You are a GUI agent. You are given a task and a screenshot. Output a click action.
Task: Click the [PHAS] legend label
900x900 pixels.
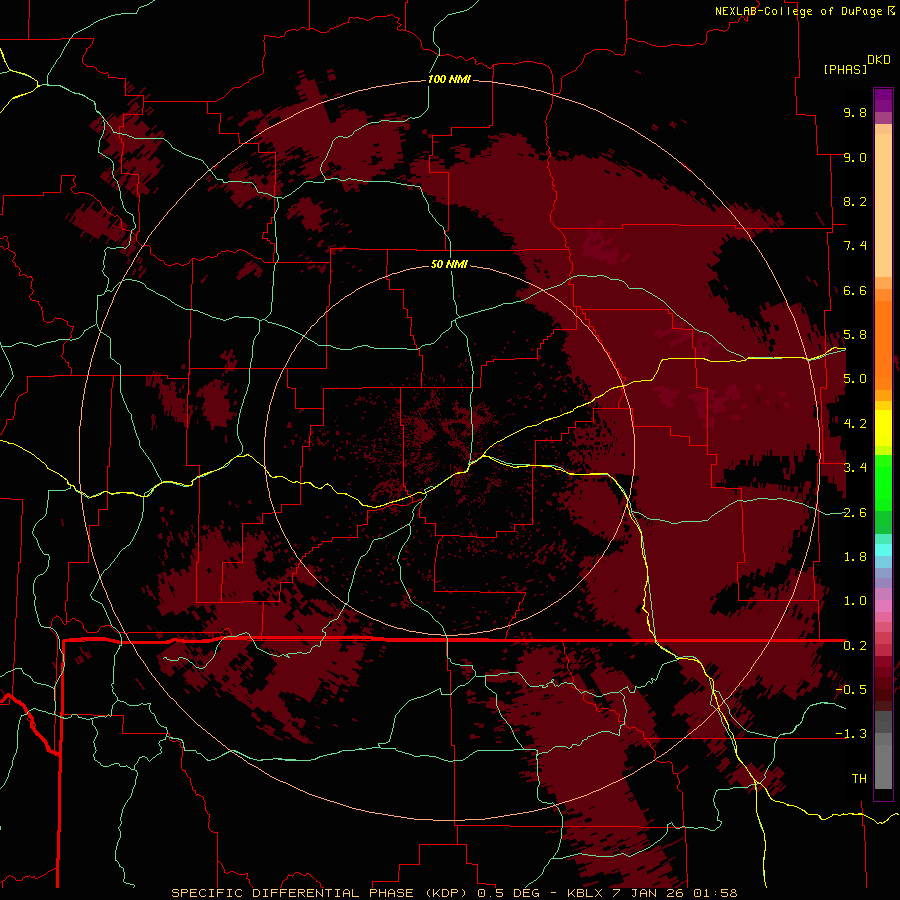[x=845, y=69]
